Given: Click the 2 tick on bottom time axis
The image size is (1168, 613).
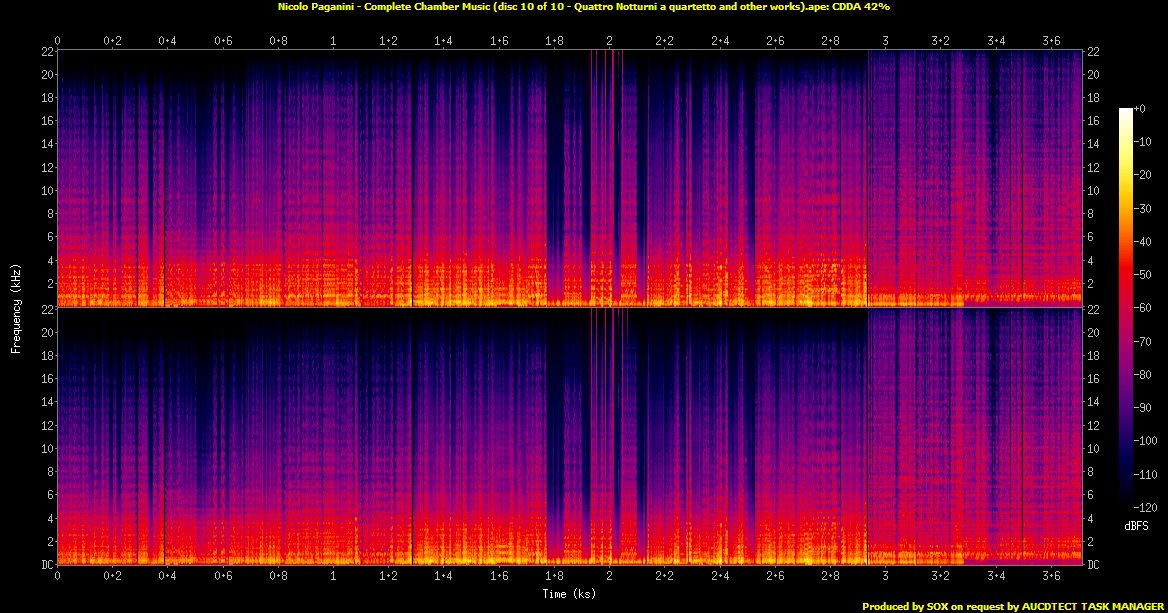Looking at the screenshot, I should 609,577.
